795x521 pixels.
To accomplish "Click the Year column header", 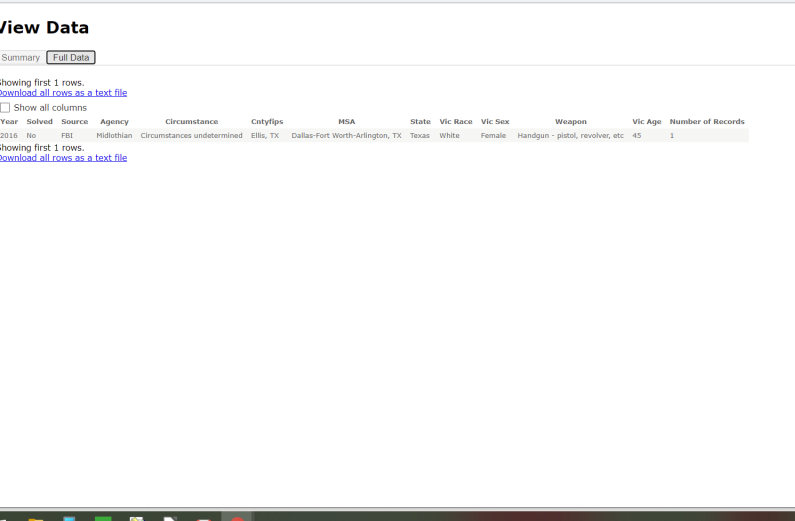I will [9, 122].
